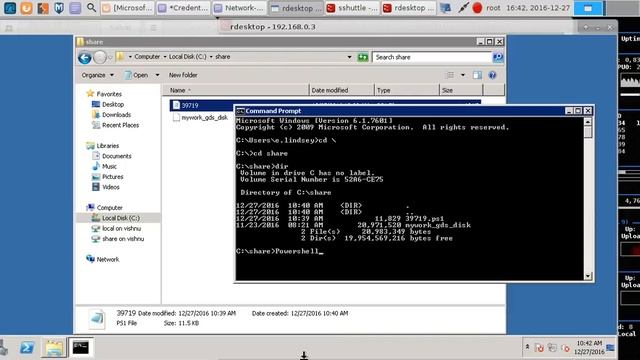
Task: Sort by the Type column header
Action: point(407,90)
